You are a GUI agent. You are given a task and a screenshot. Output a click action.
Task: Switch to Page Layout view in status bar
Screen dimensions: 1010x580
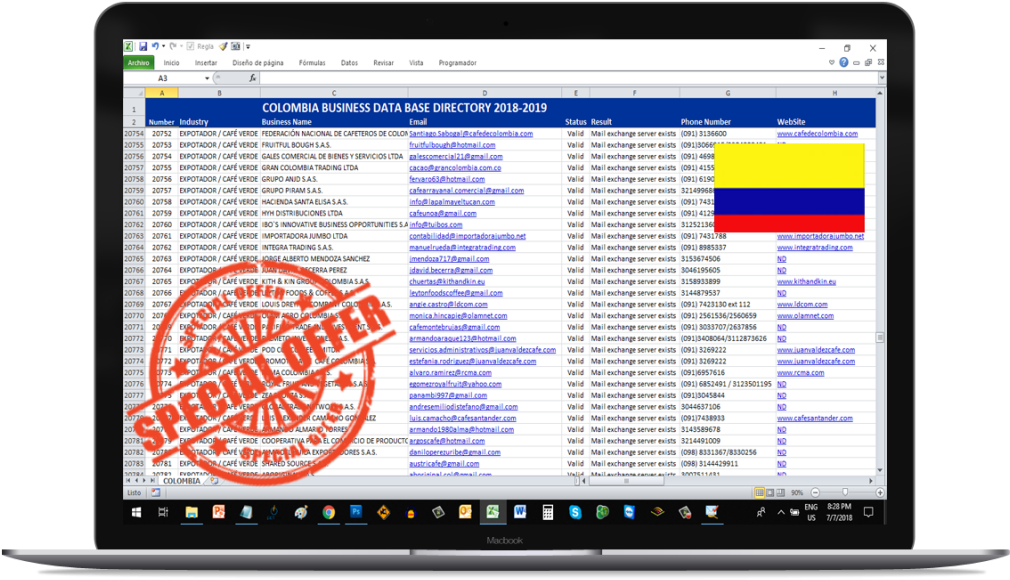770,492
